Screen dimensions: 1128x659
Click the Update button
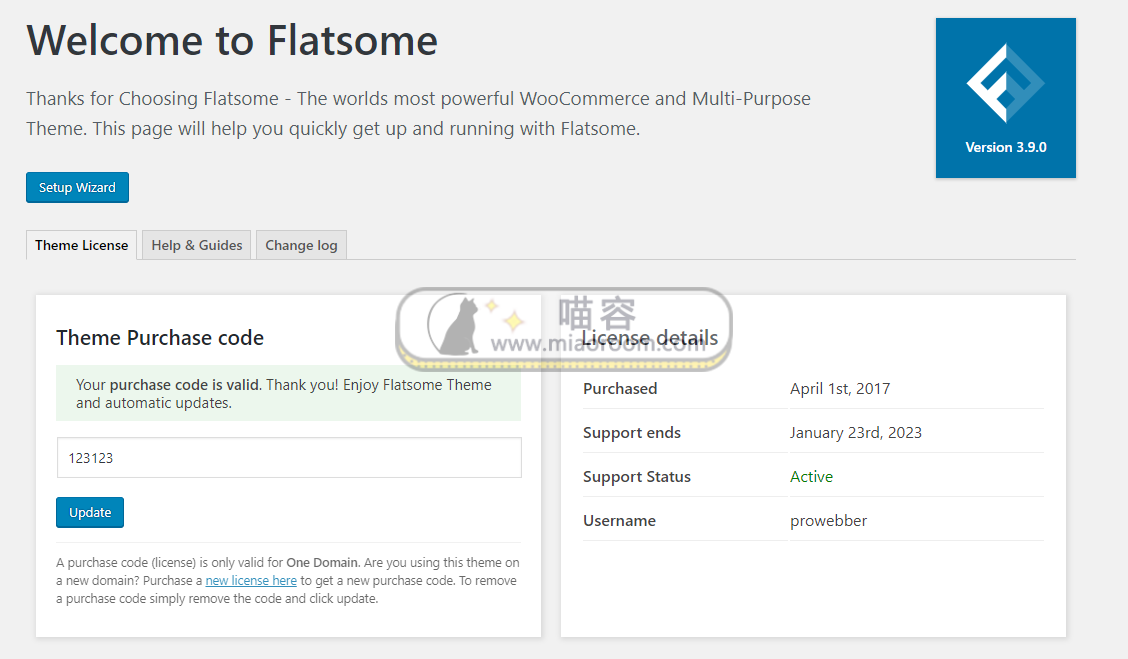click(x=90, y=512)
